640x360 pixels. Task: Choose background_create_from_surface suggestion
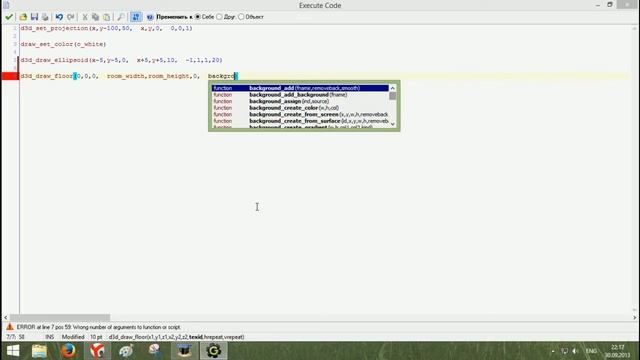(300, 121)
